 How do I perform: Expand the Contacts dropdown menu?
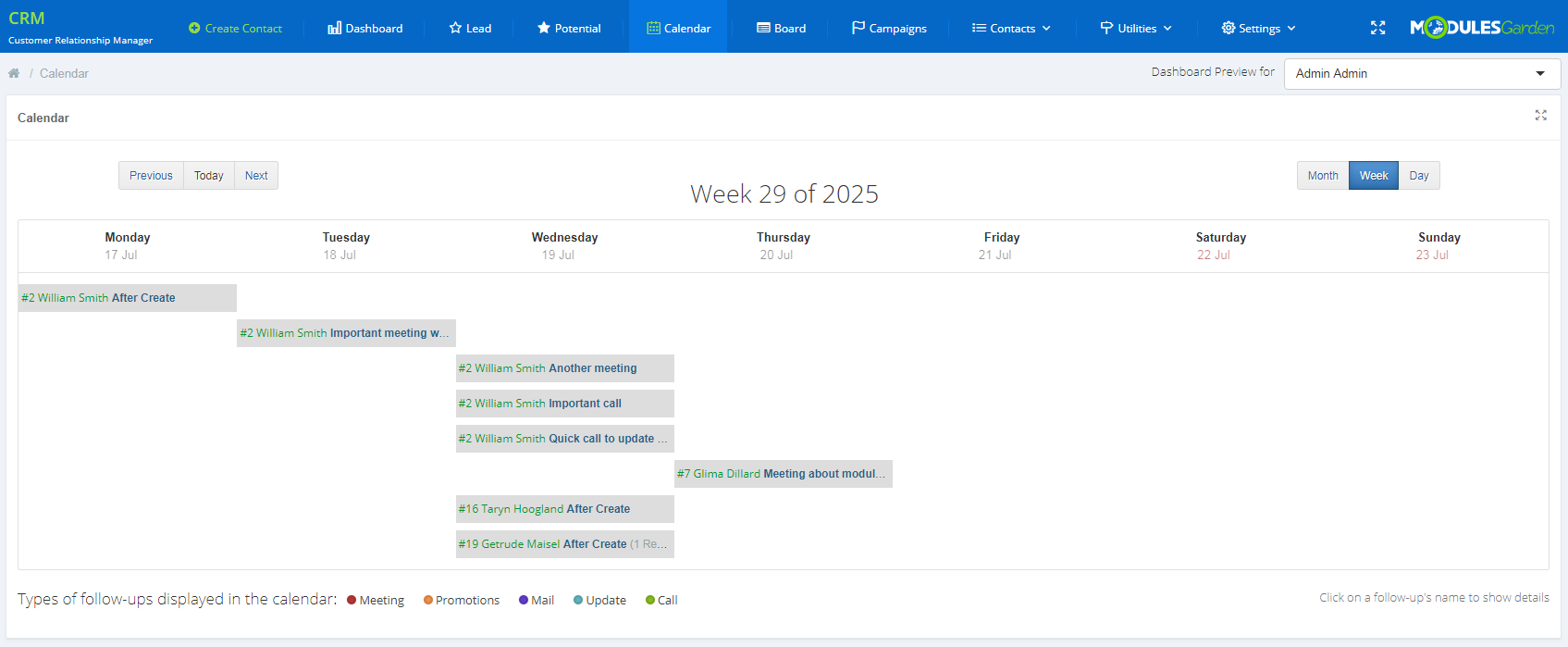pyautogui.click(x=1011, y=28)
